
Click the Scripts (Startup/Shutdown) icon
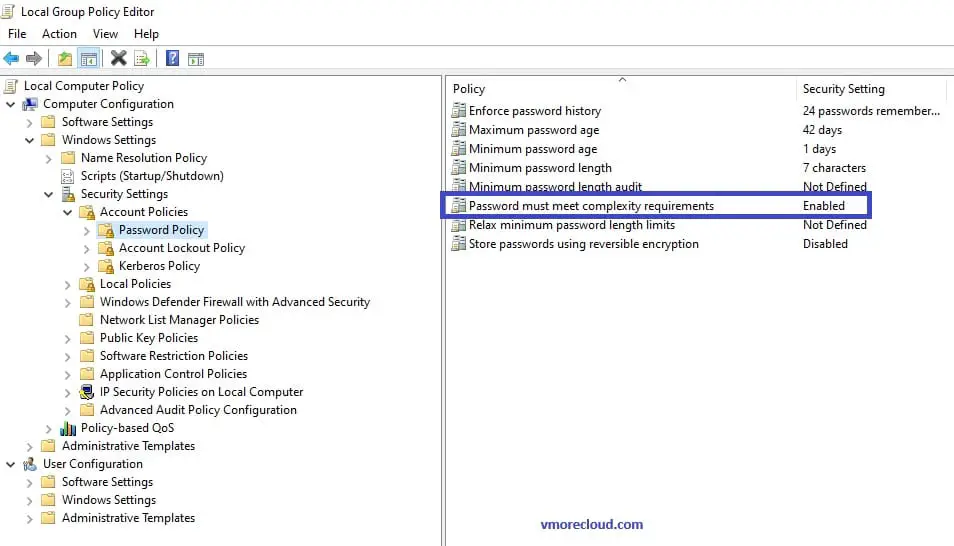pyautogui.click(x=68, y=177)
